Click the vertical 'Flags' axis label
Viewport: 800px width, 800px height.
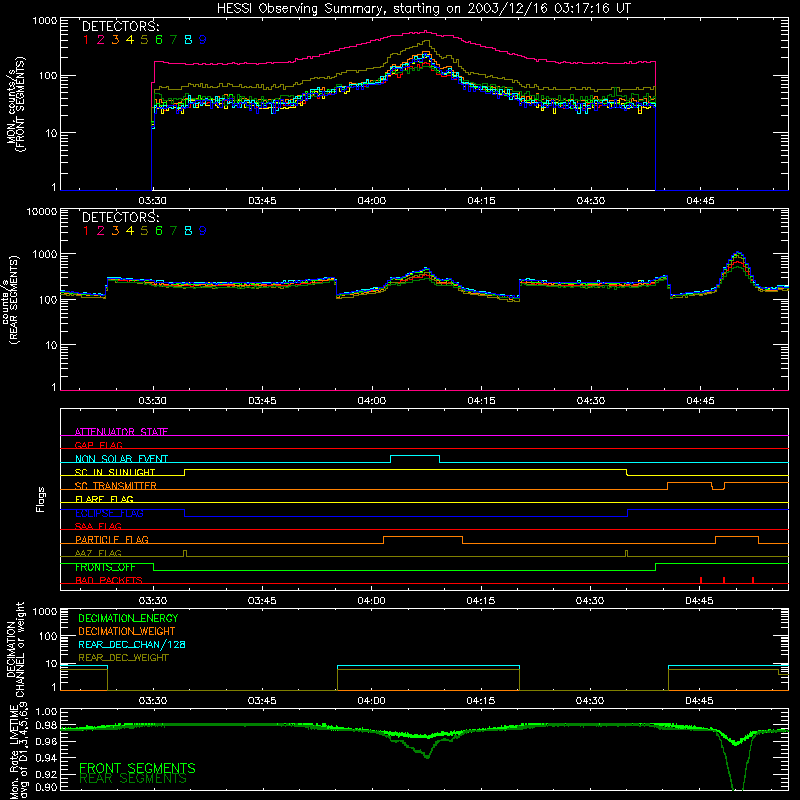pyautogui.click(x=41, y=499)
